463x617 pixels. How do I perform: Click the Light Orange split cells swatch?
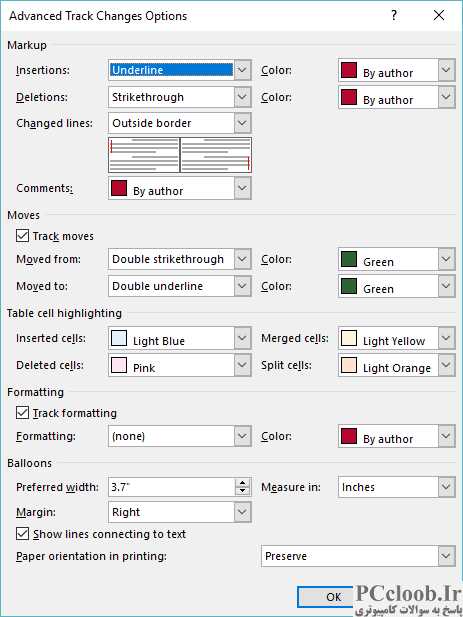349,365
